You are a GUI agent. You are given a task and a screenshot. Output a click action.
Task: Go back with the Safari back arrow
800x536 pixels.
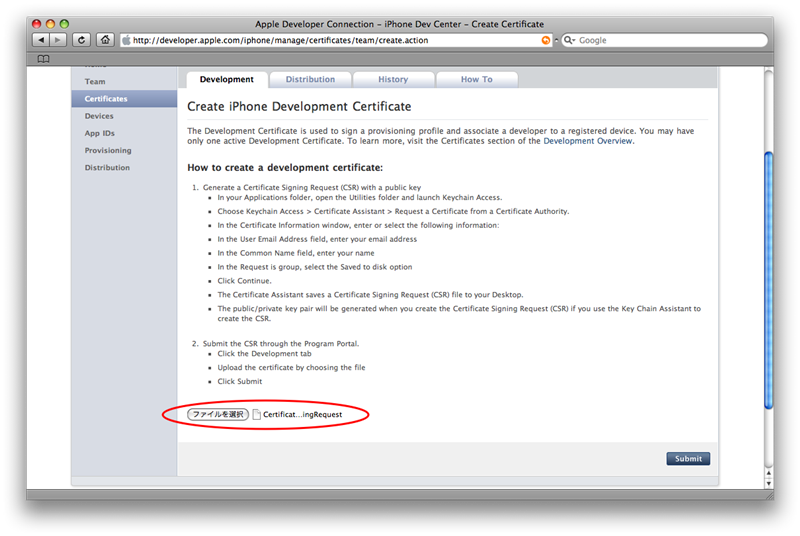pyautogui.click(x=41, y=40)
